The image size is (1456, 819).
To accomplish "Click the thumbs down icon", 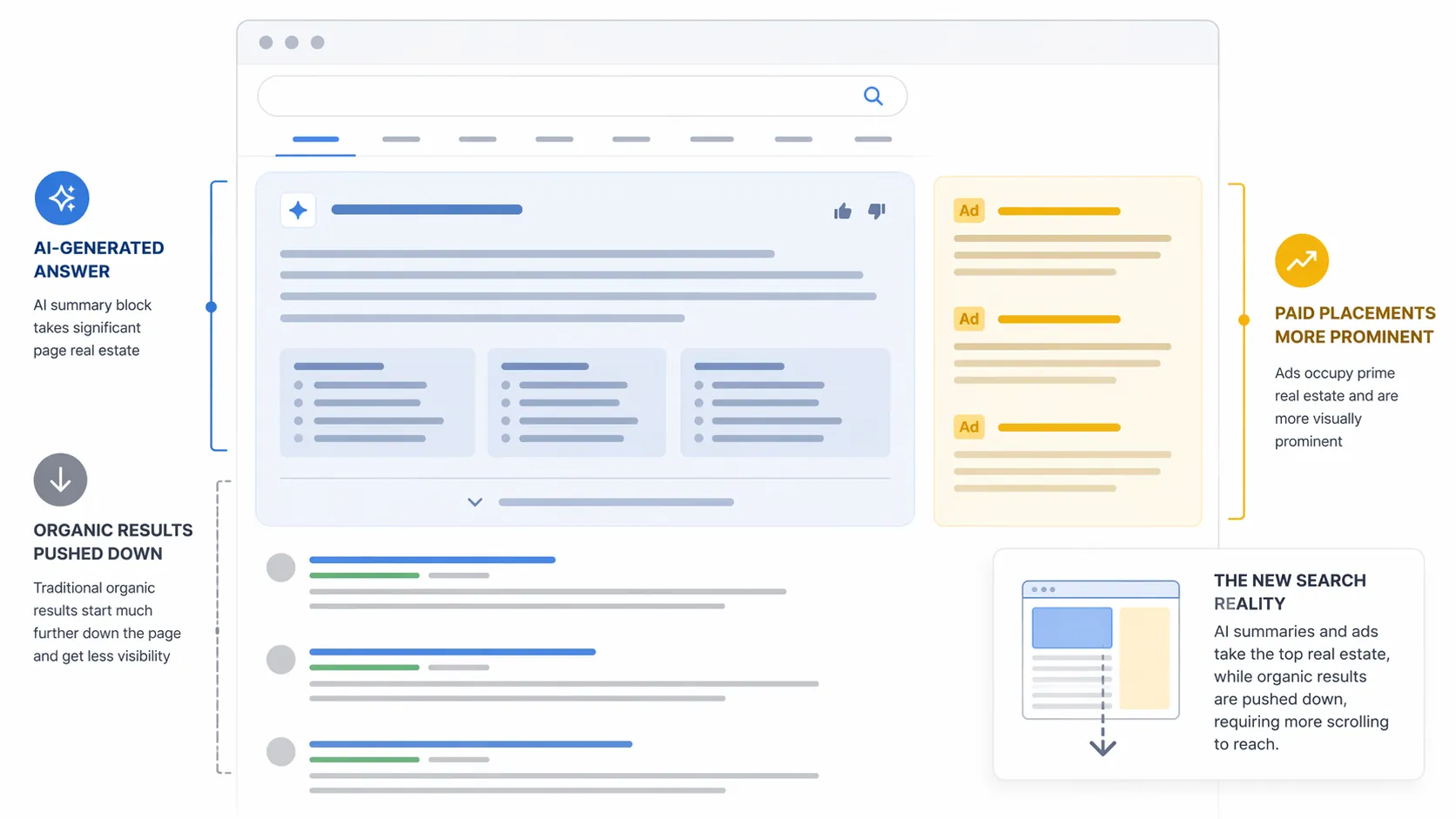I will 877,211.
